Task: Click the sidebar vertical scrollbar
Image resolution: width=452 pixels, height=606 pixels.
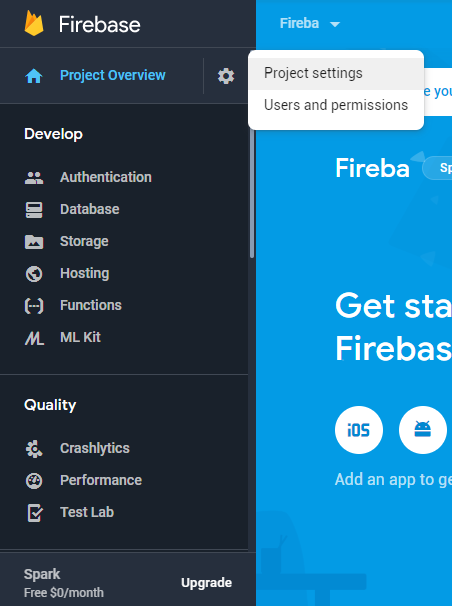Action: (252, 193)
